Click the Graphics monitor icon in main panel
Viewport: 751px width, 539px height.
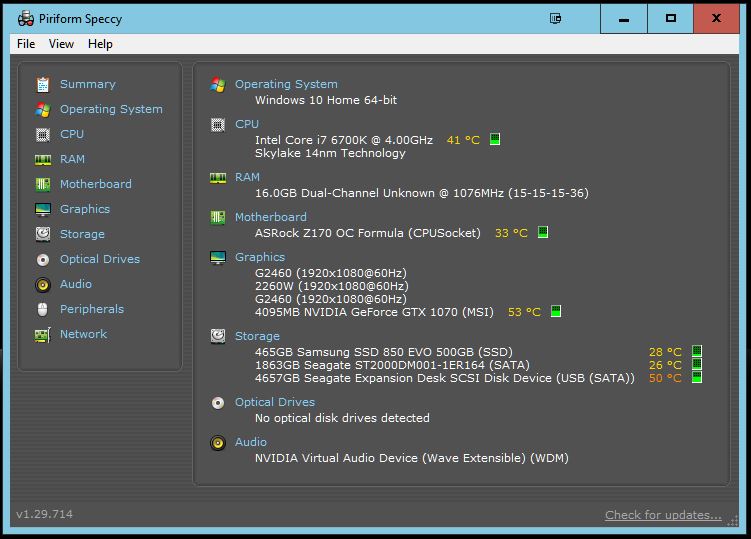[218, 258]
